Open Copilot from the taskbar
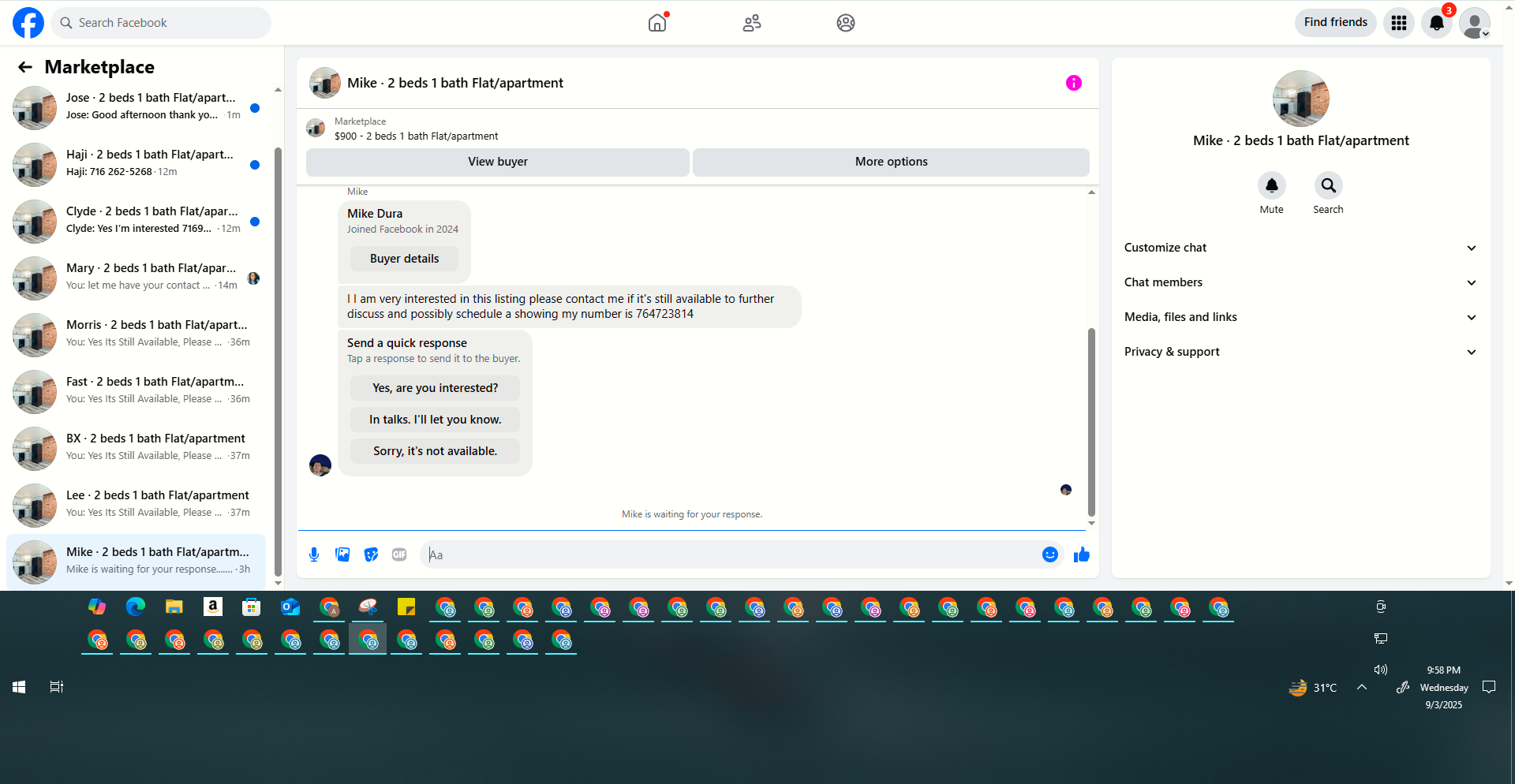 tap(97, 607)
